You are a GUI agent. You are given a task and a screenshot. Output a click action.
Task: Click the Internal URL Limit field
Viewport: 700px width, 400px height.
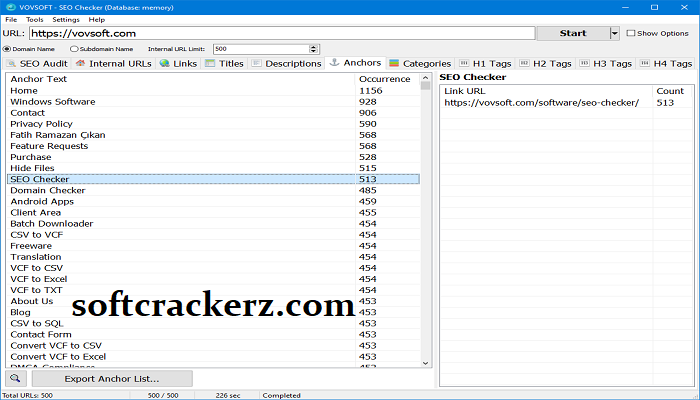pyautogui.click(x=262, y=49)
